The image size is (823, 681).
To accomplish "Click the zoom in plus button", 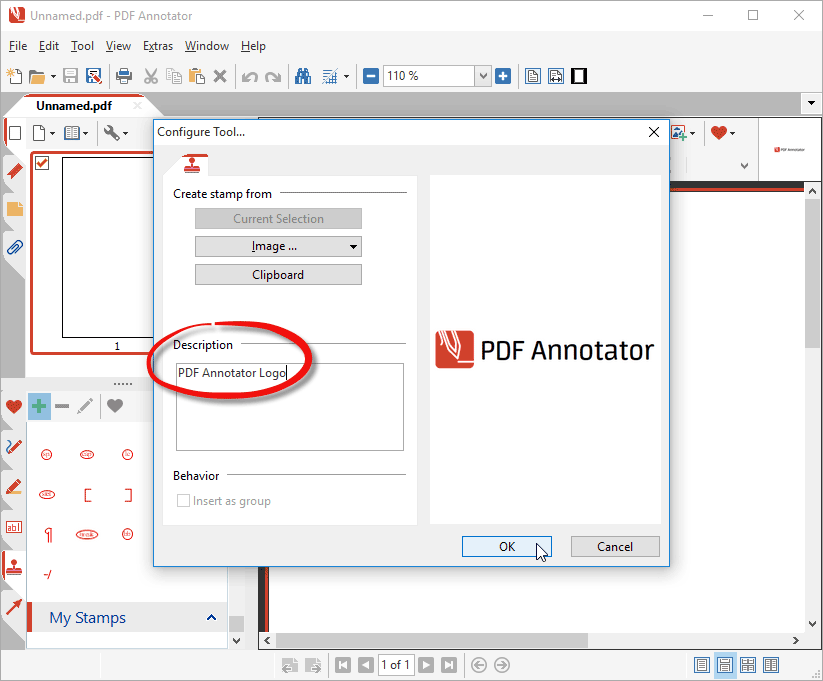I will click(503, 77).
